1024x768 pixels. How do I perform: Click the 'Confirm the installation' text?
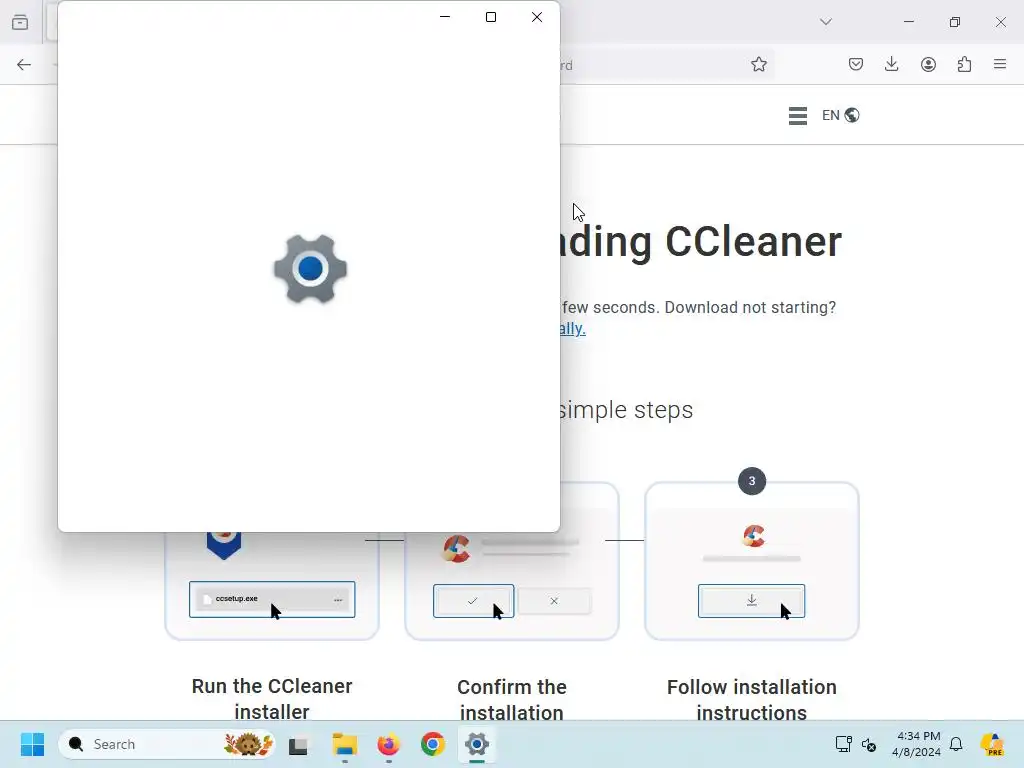pos(512,699)
